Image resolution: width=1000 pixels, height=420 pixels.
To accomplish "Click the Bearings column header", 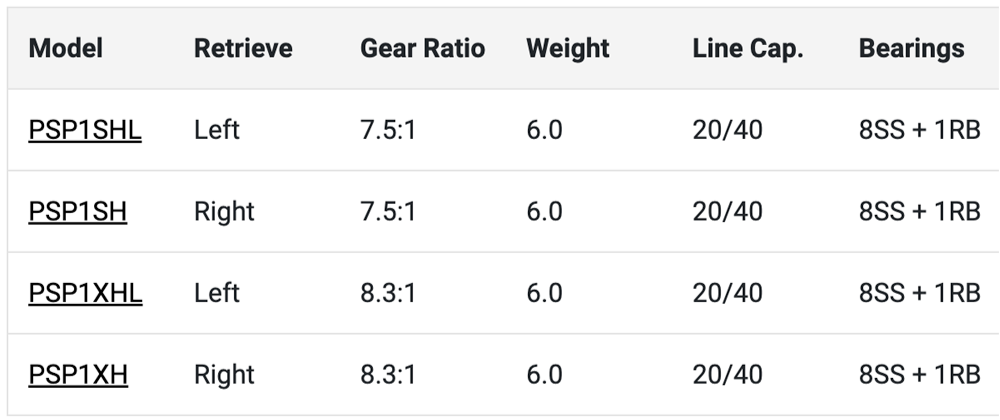I will (911, 48).
